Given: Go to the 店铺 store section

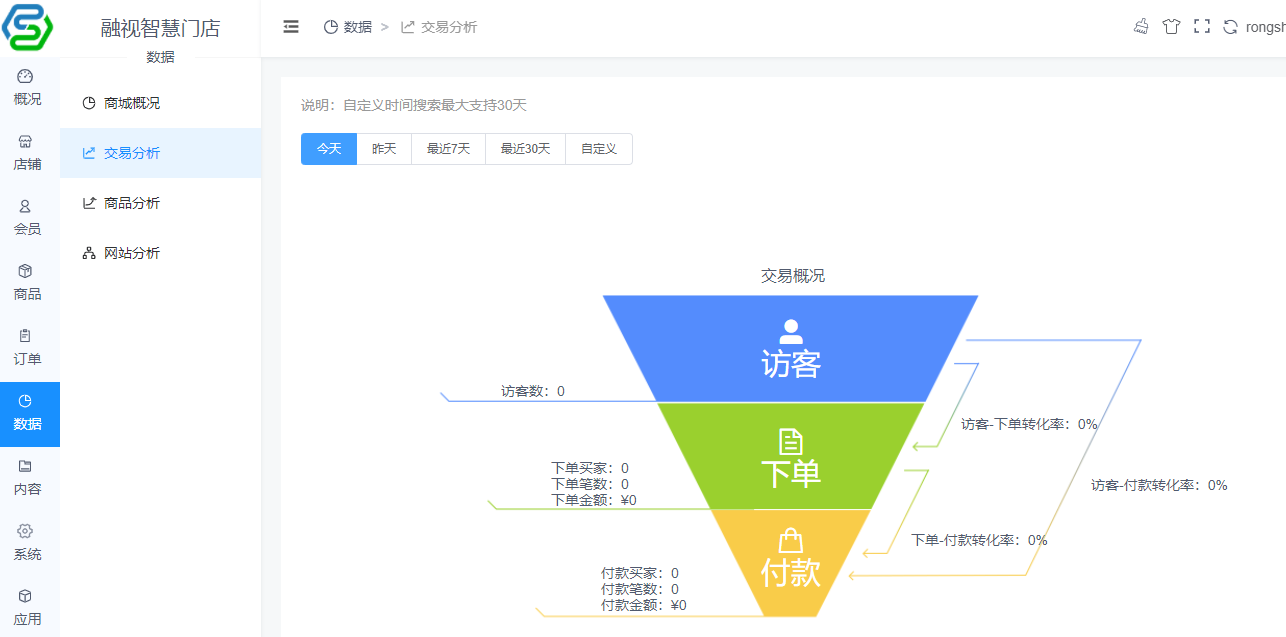Looking at the screenshot, I should pyautogui.click(x=28, y=153).
